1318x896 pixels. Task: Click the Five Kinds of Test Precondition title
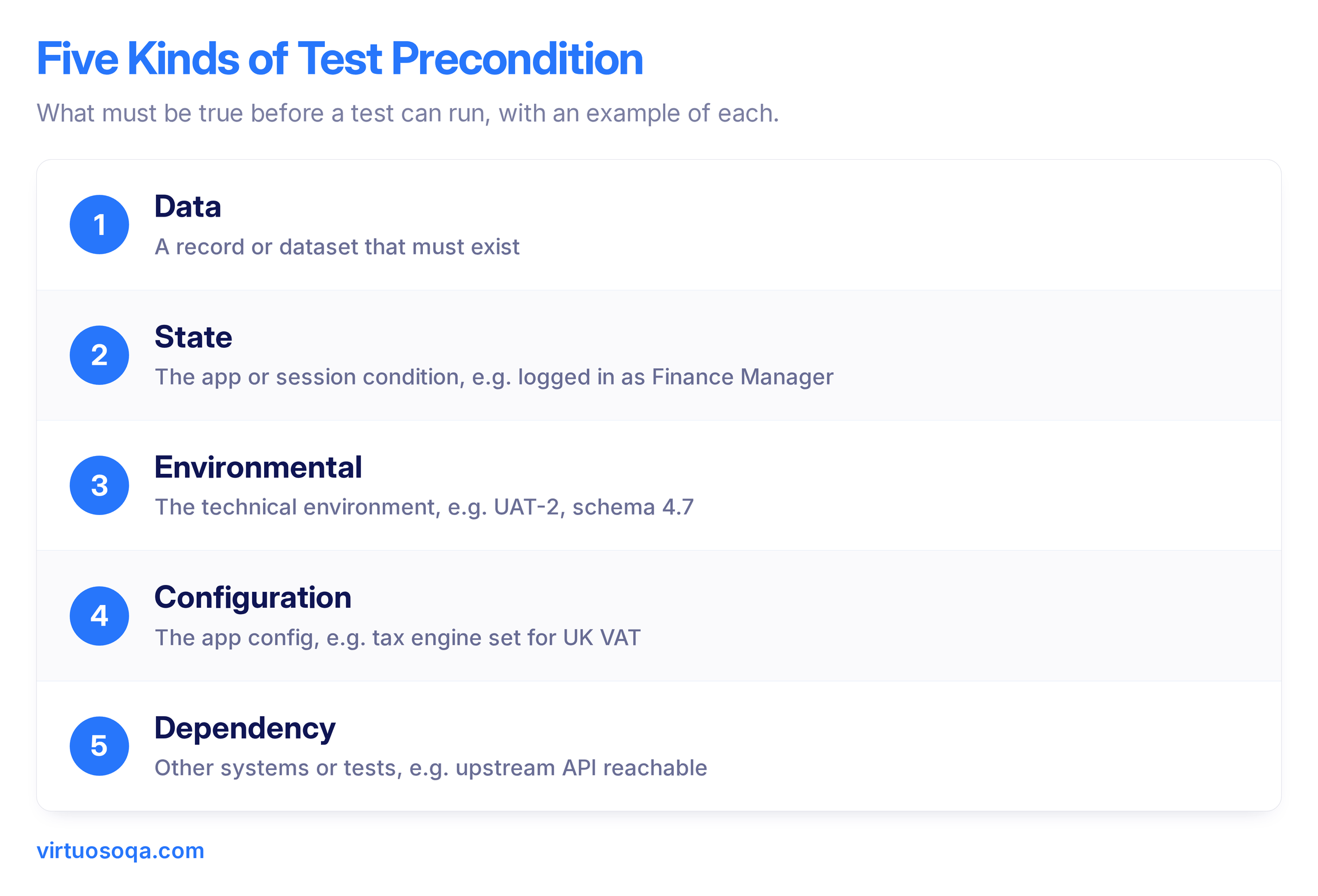(340, 59)
